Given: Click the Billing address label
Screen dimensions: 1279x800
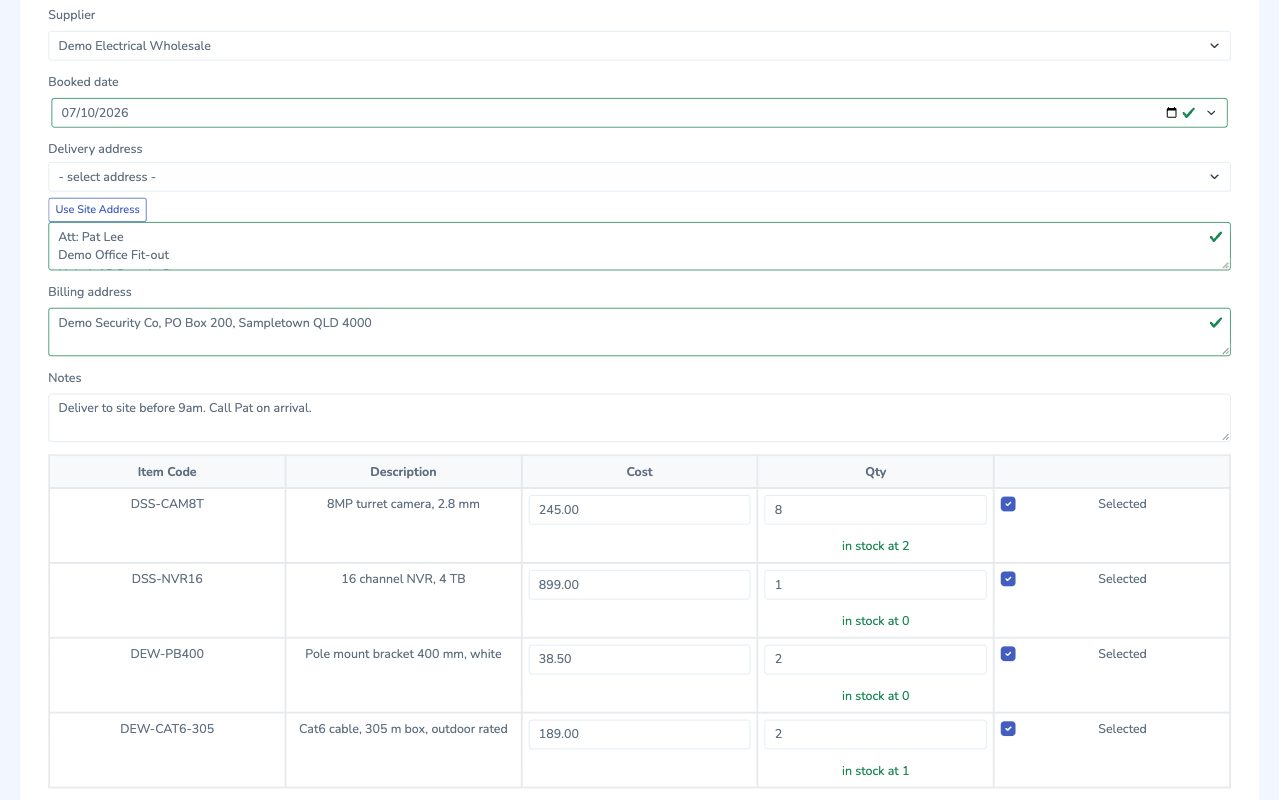Looking at the screenshot, I should [90, 292].
